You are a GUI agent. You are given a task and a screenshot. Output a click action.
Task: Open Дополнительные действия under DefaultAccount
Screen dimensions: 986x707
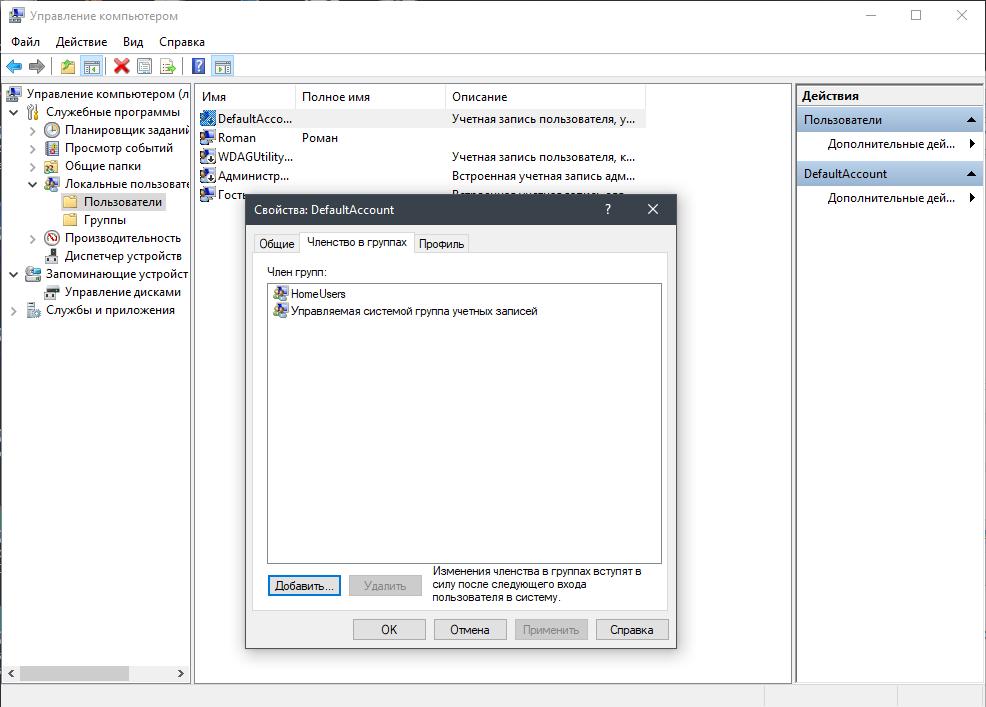pos(892,198)
